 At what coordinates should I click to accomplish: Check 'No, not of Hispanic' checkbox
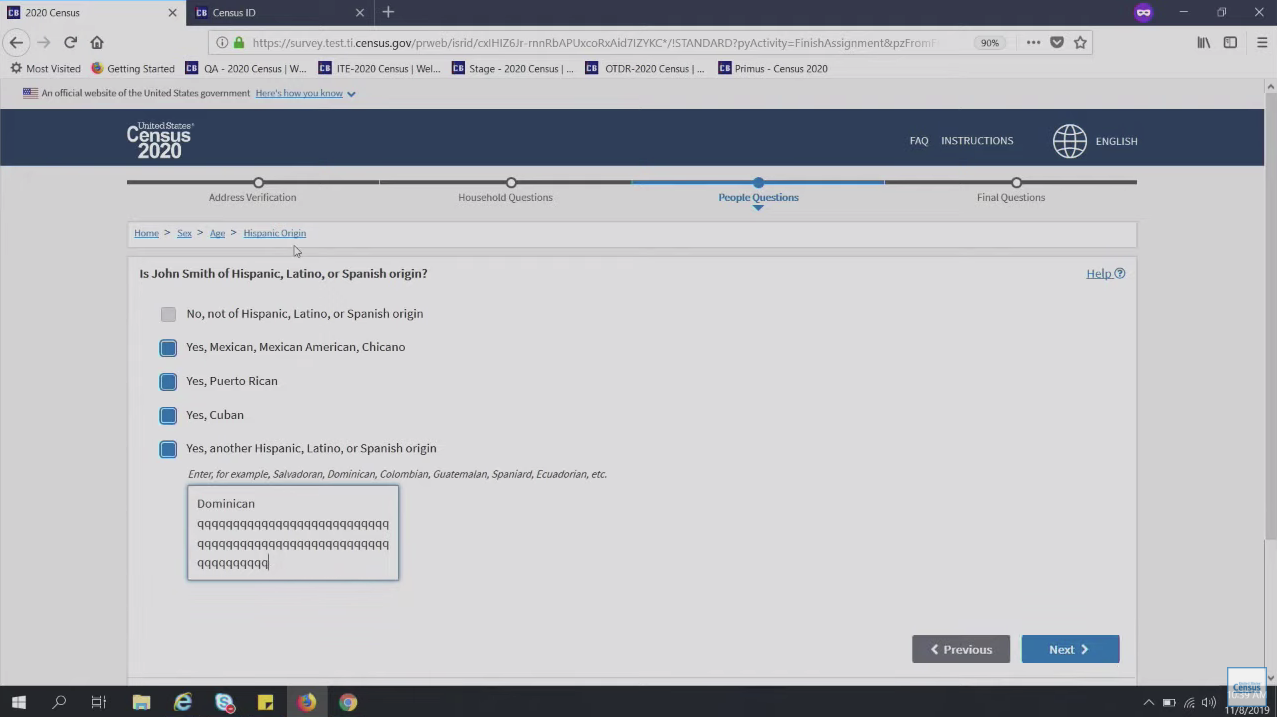[168, 314]
